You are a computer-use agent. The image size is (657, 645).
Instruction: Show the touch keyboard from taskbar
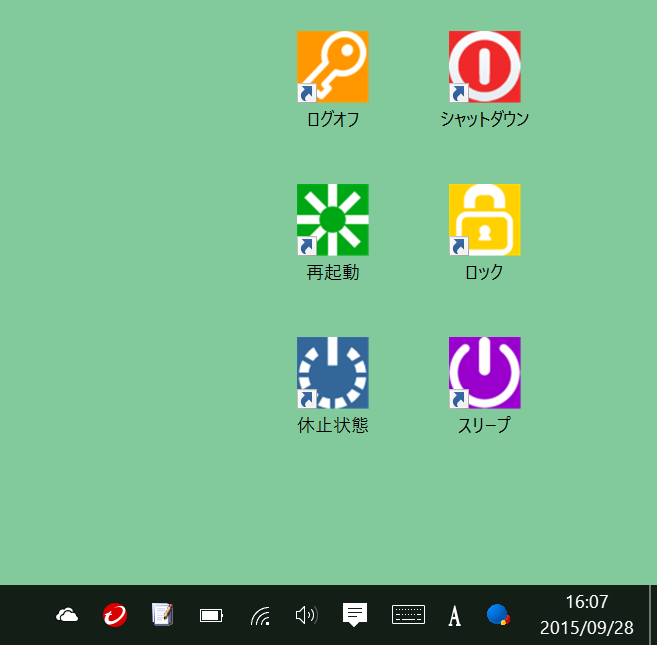pos(409,615)
